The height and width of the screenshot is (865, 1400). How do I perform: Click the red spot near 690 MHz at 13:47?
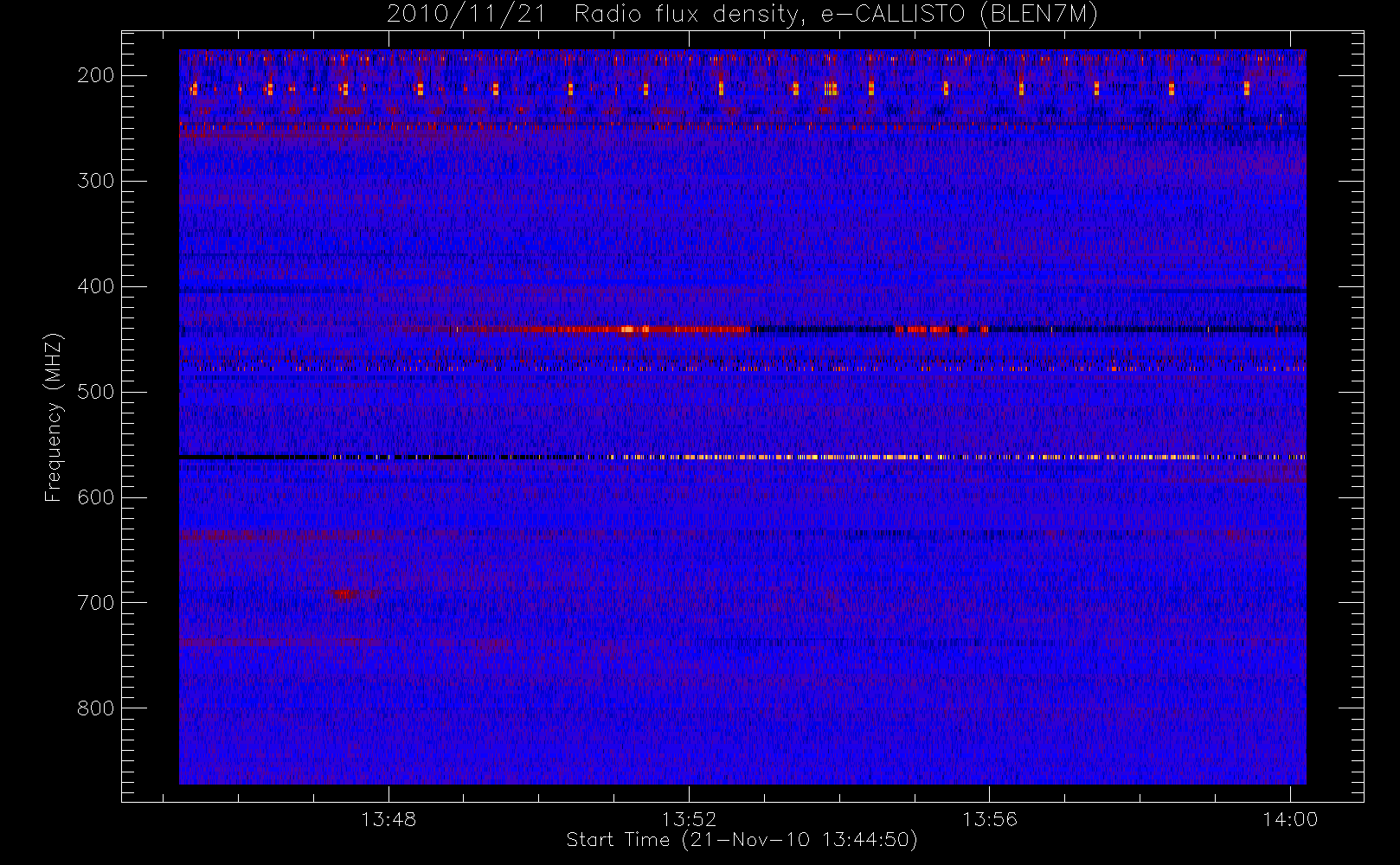345,593
